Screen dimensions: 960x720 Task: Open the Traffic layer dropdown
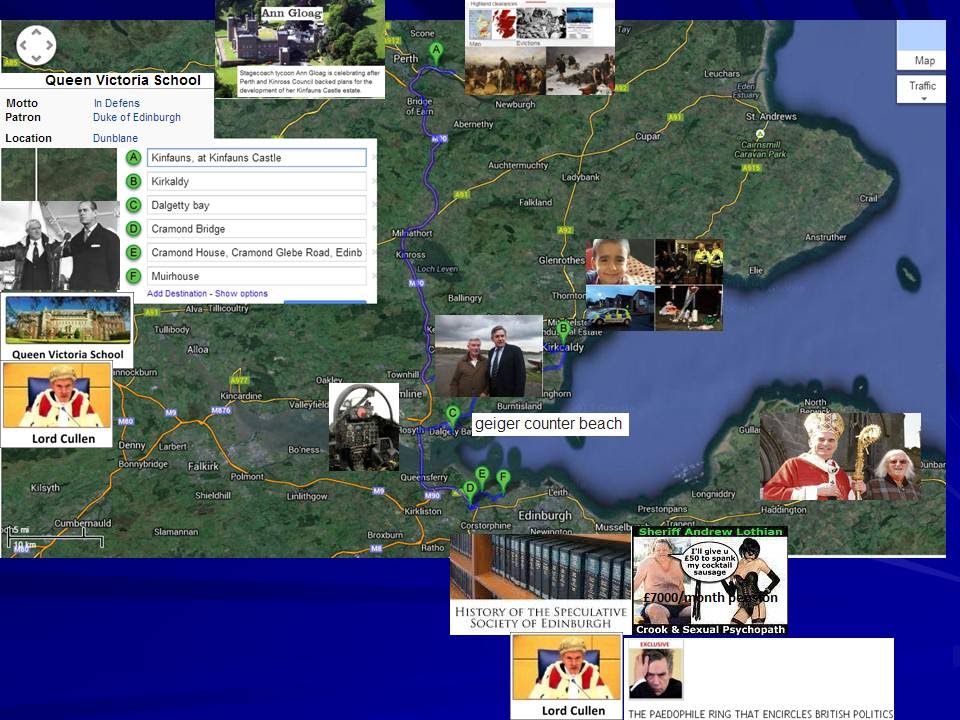pyautogui.click(x=922, y=89)
